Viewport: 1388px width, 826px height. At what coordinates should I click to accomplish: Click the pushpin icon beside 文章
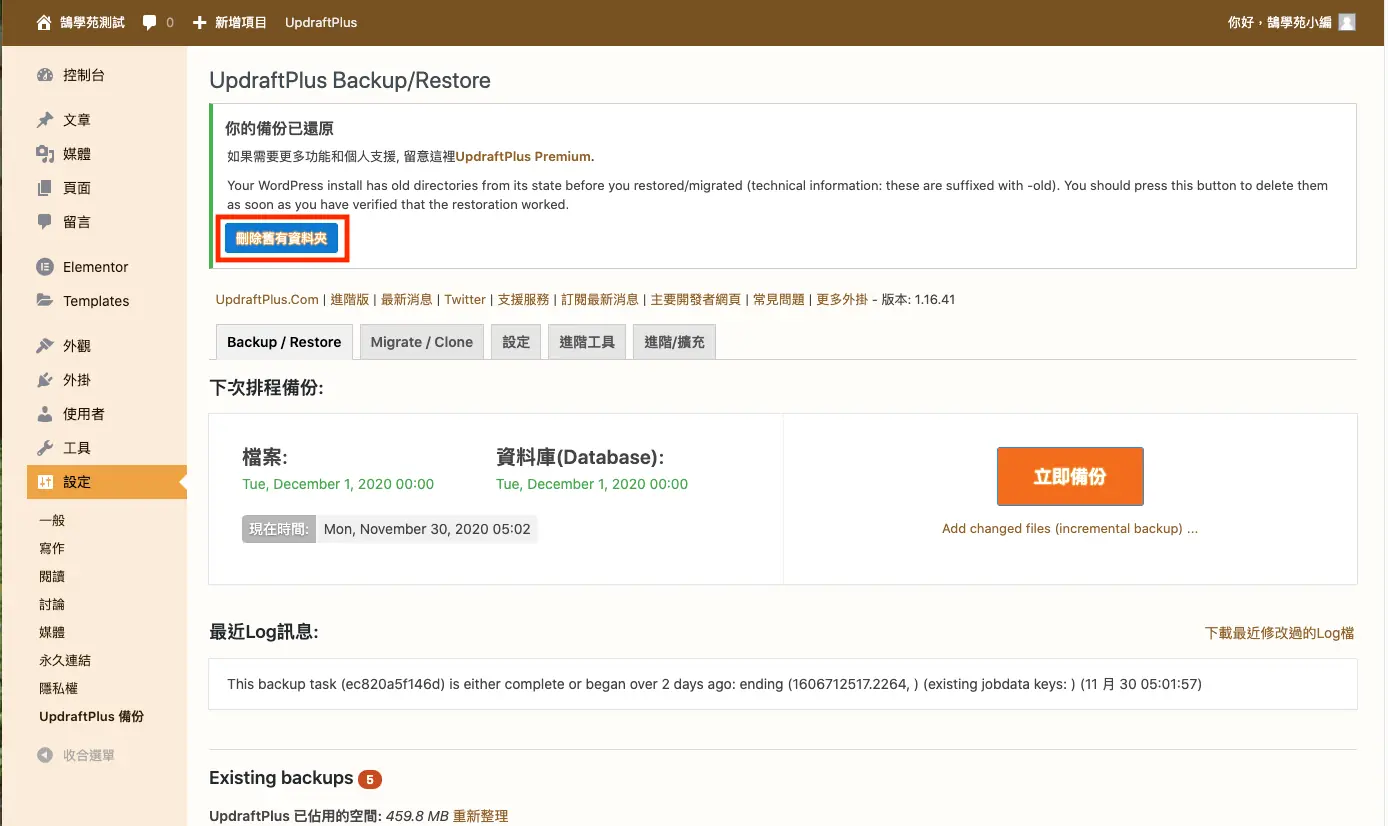[x=45, y=120]
